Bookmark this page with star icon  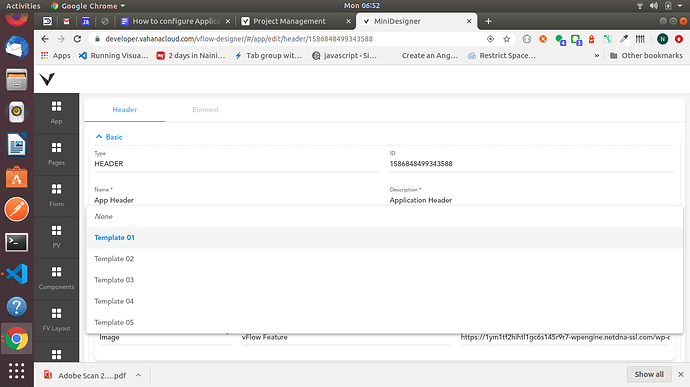pyautogui.click(x=506, y=39)
